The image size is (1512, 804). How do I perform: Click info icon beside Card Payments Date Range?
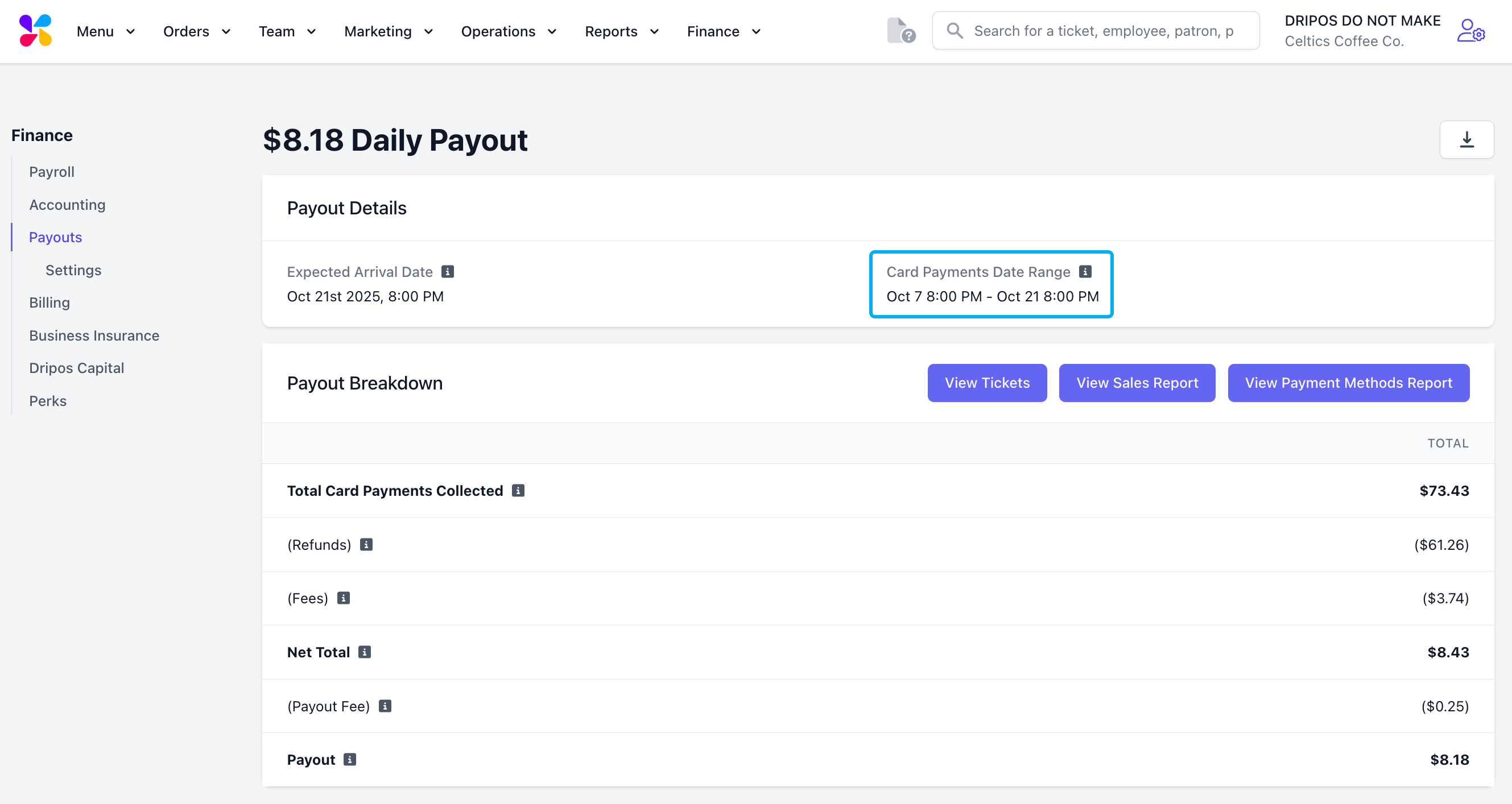coord(1085,272)
